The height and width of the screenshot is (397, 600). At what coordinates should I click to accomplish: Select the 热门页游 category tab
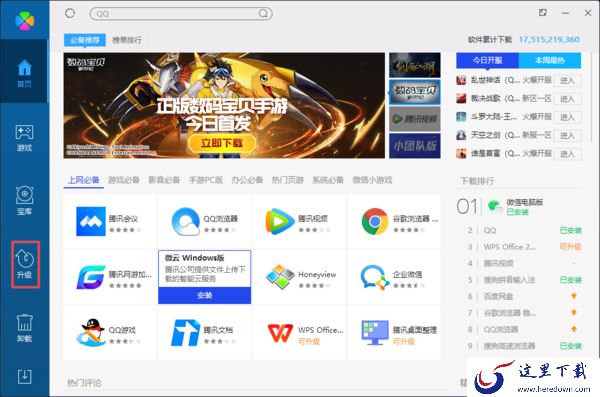pos(288,180)
